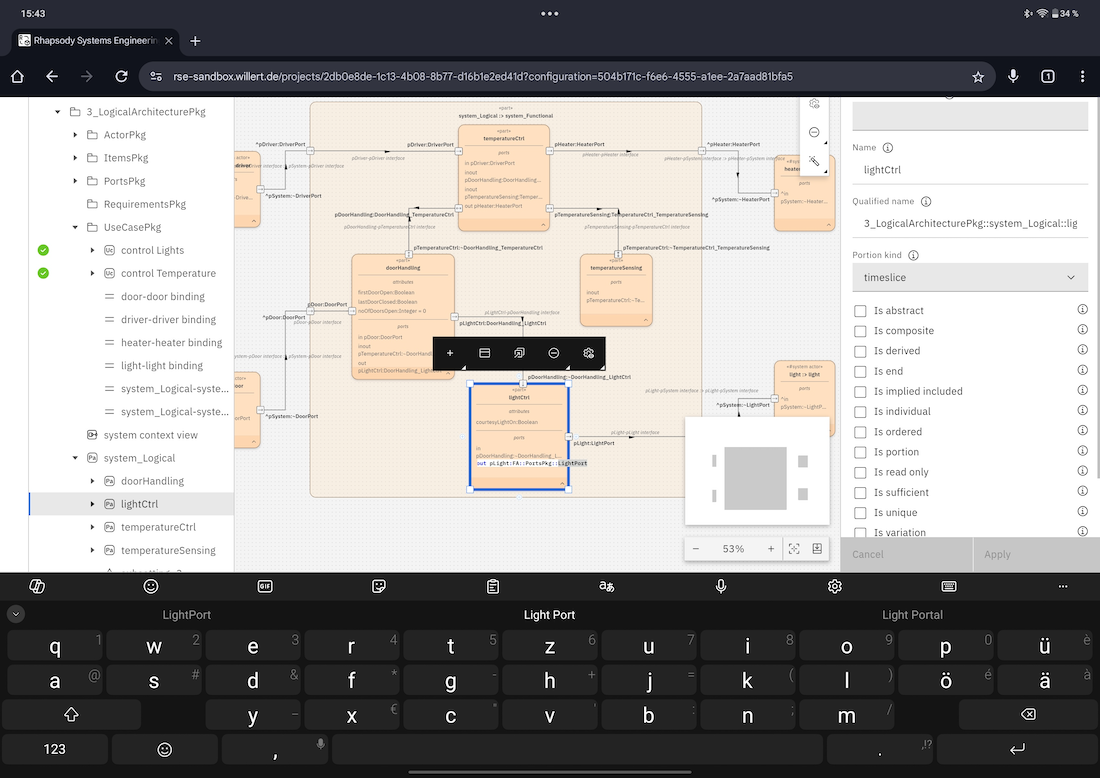Click the info icon next to Portion kind
1100x778 pixels.
(x=913, y=255)
